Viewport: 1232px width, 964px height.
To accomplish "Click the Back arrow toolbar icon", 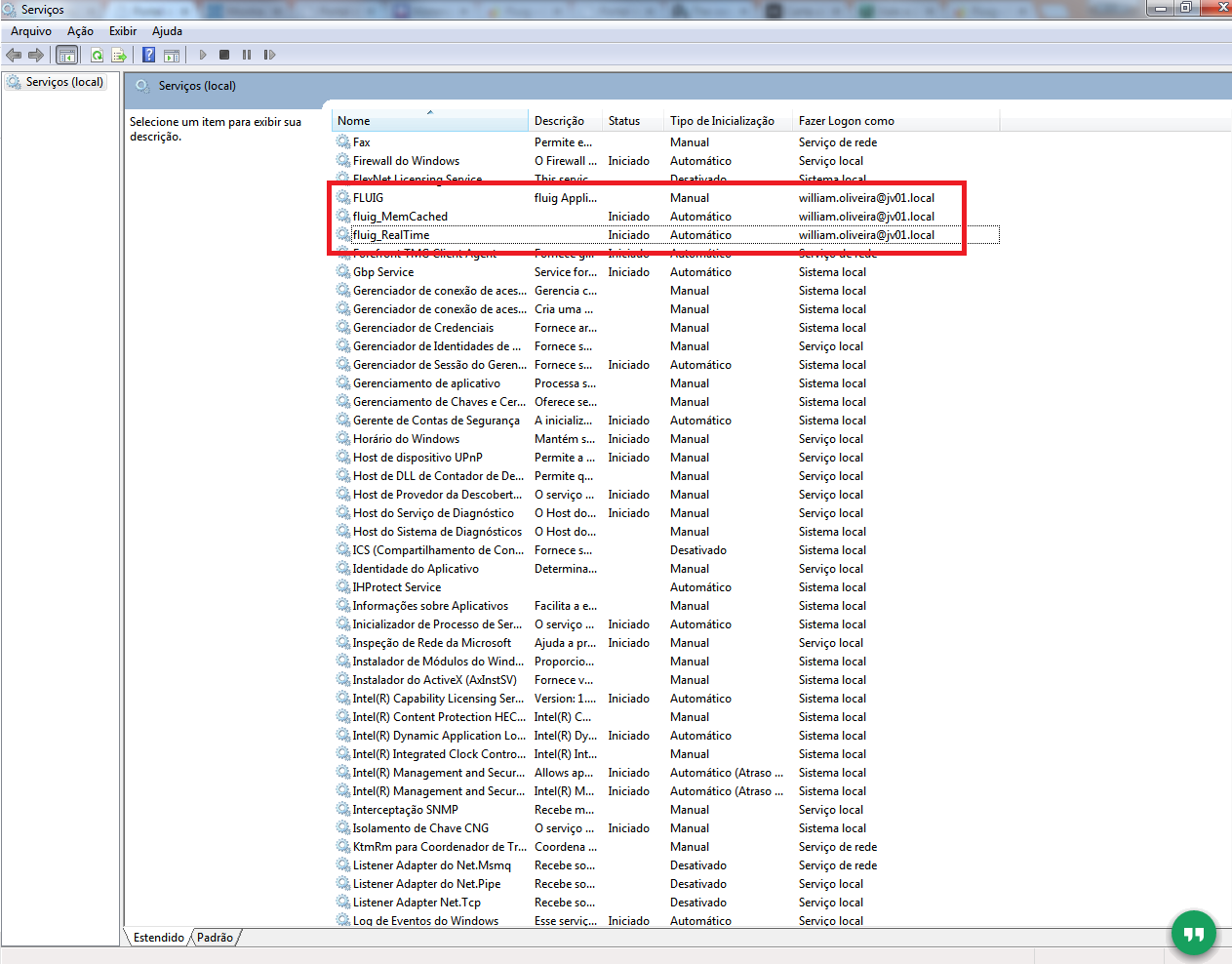I will coord(14,55).
